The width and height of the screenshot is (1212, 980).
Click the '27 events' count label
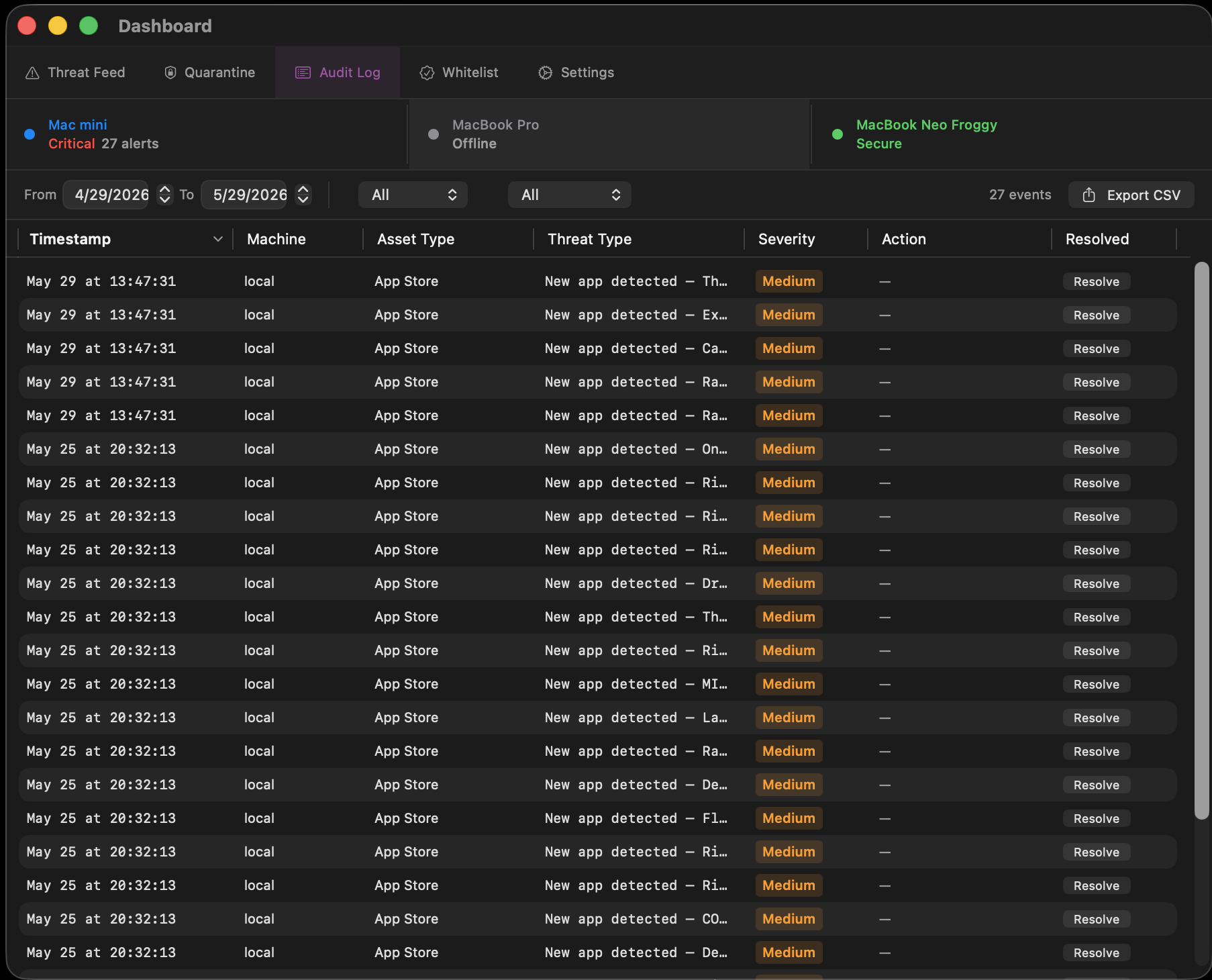(1020, 195)
